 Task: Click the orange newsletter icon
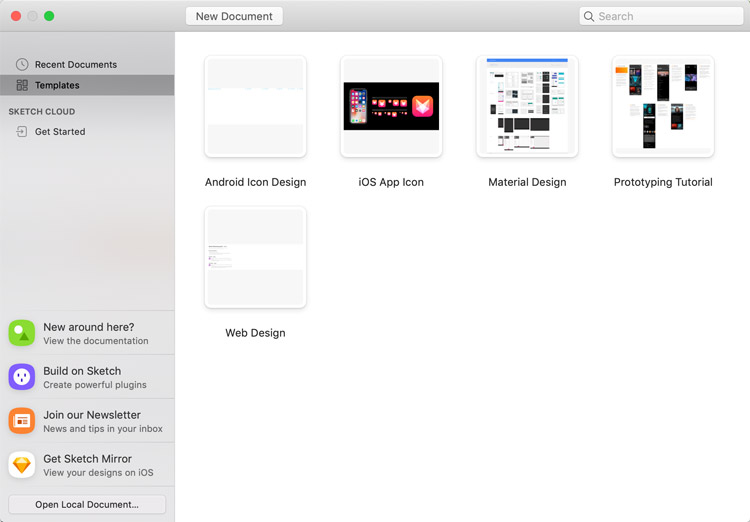22,421
